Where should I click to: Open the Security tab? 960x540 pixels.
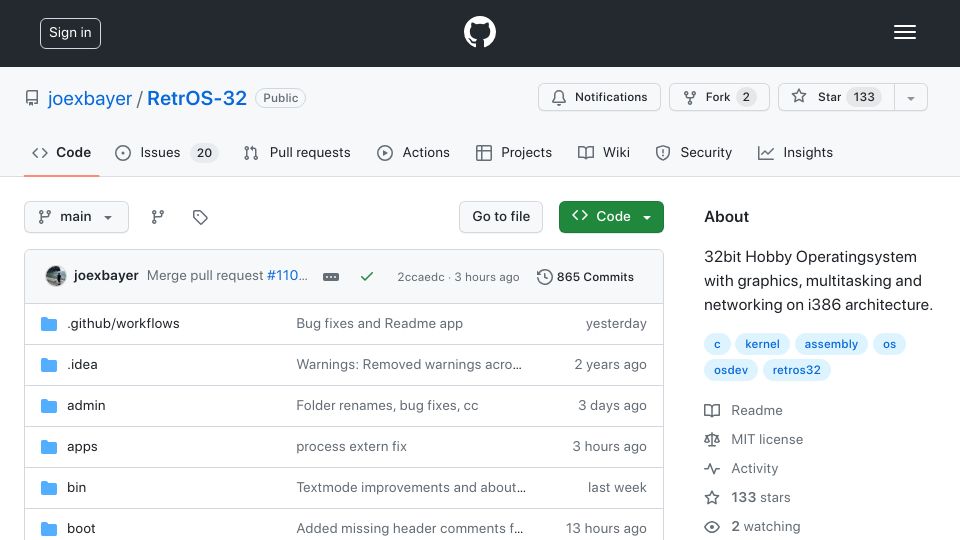[694, 152]
